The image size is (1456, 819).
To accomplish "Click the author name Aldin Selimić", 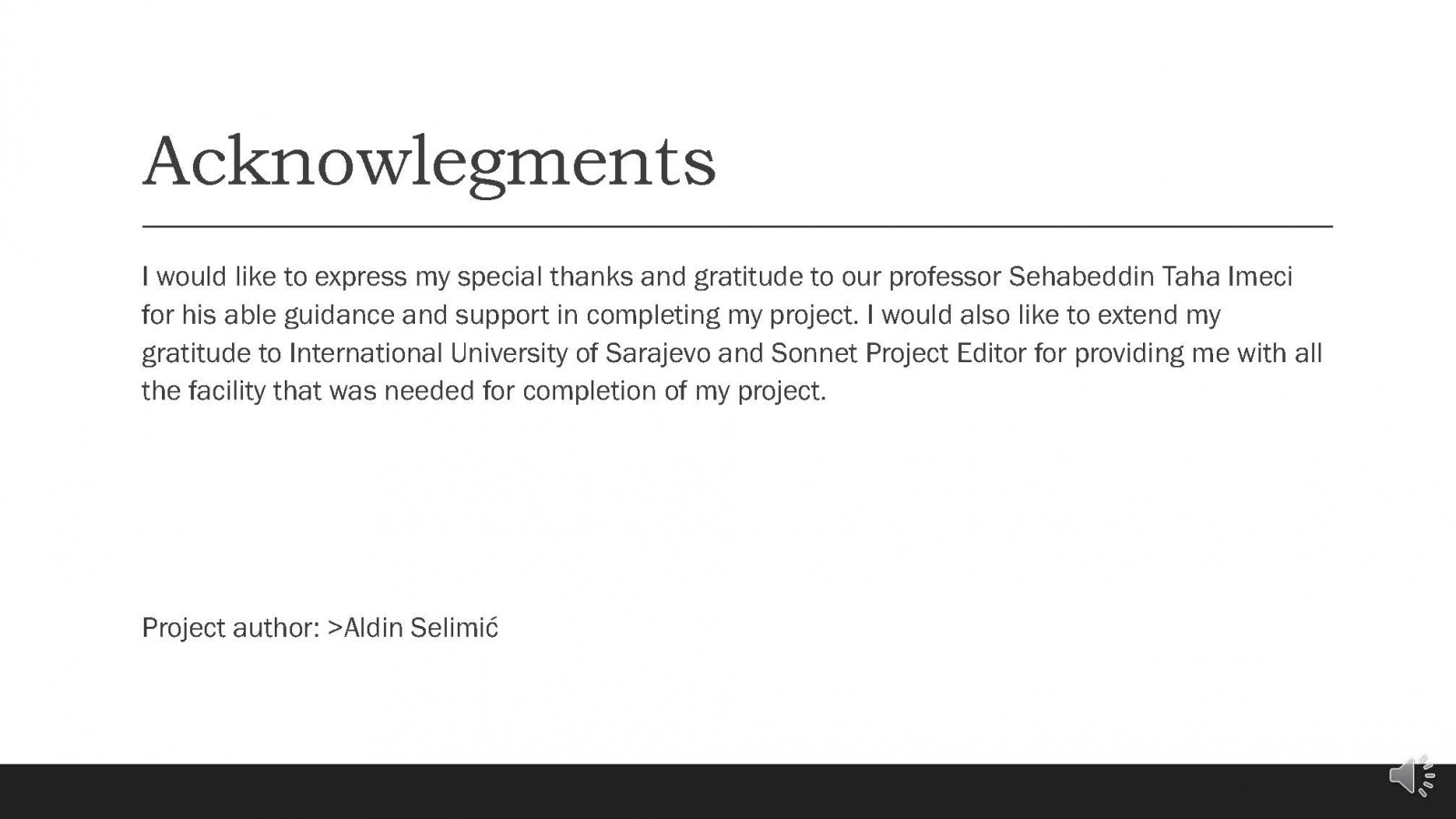I will [420, 628].
